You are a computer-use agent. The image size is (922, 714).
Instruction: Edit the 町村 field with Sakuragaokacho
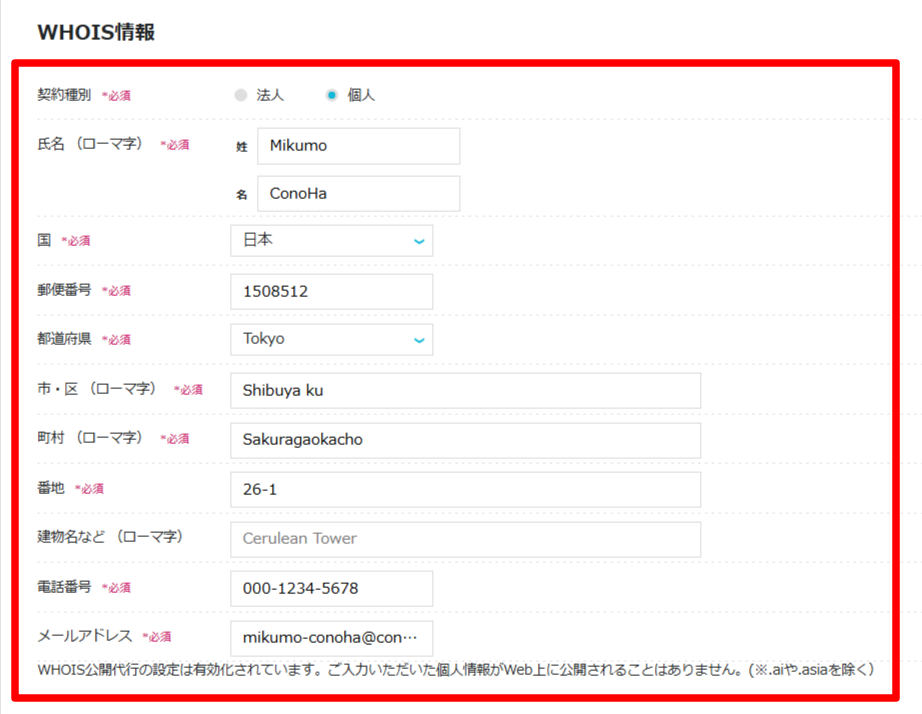point(465,440)
